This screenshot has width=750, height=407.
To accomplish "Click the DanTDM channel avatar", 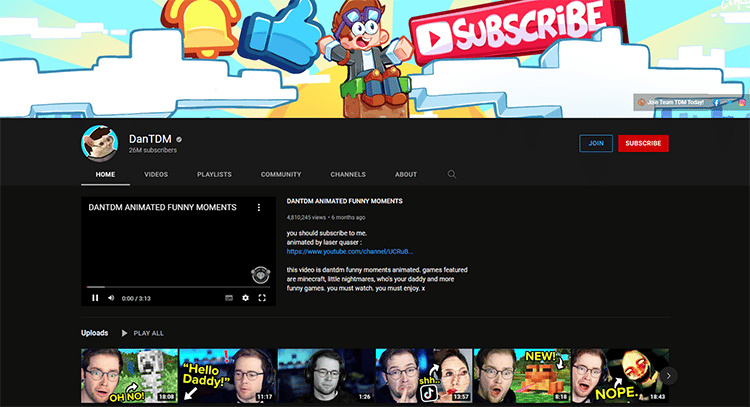I will coord(99,144).
